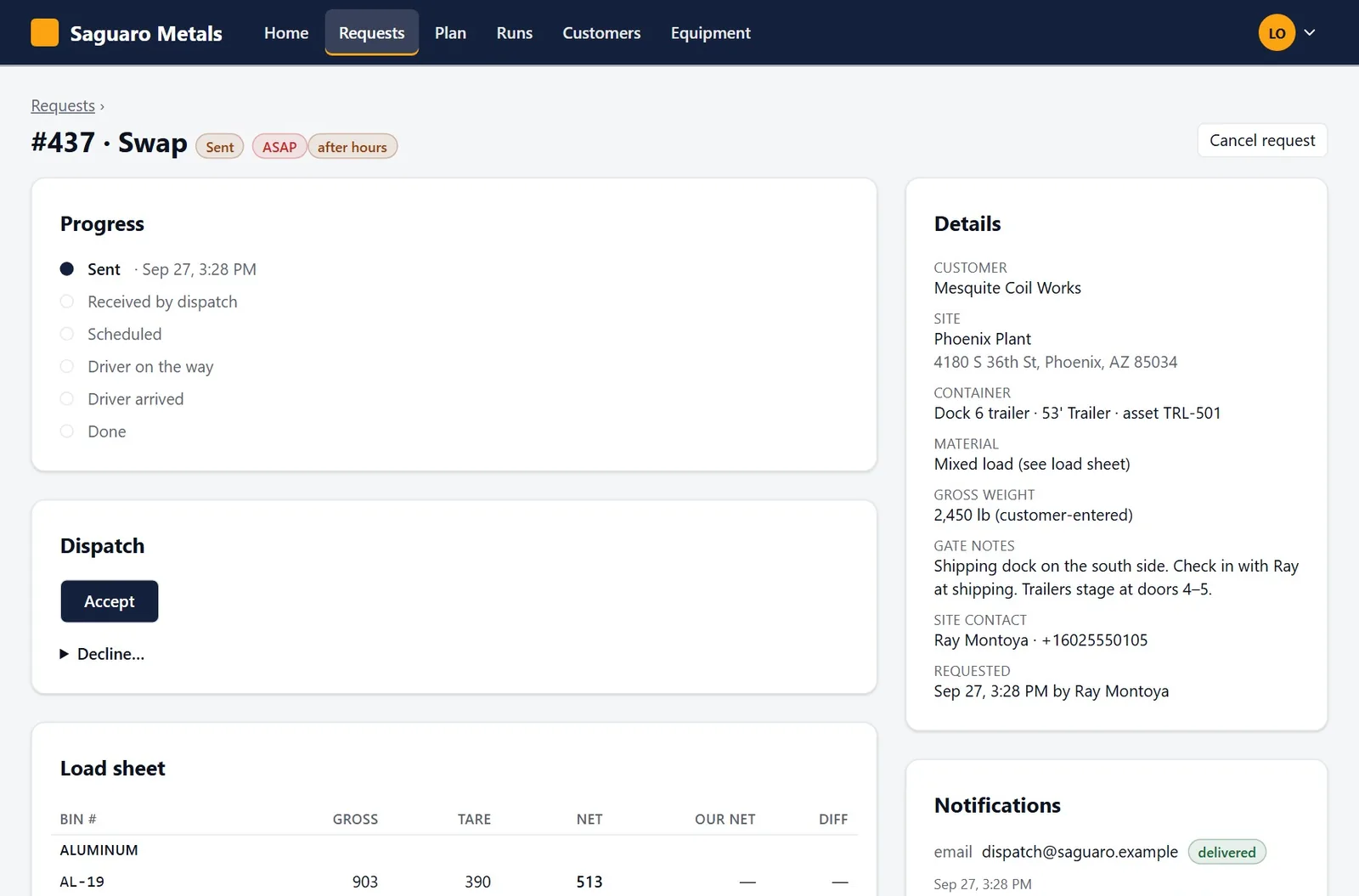Click the delivered notification badge
Viewport: 1359px width, 896px height.
(1226, 852)
